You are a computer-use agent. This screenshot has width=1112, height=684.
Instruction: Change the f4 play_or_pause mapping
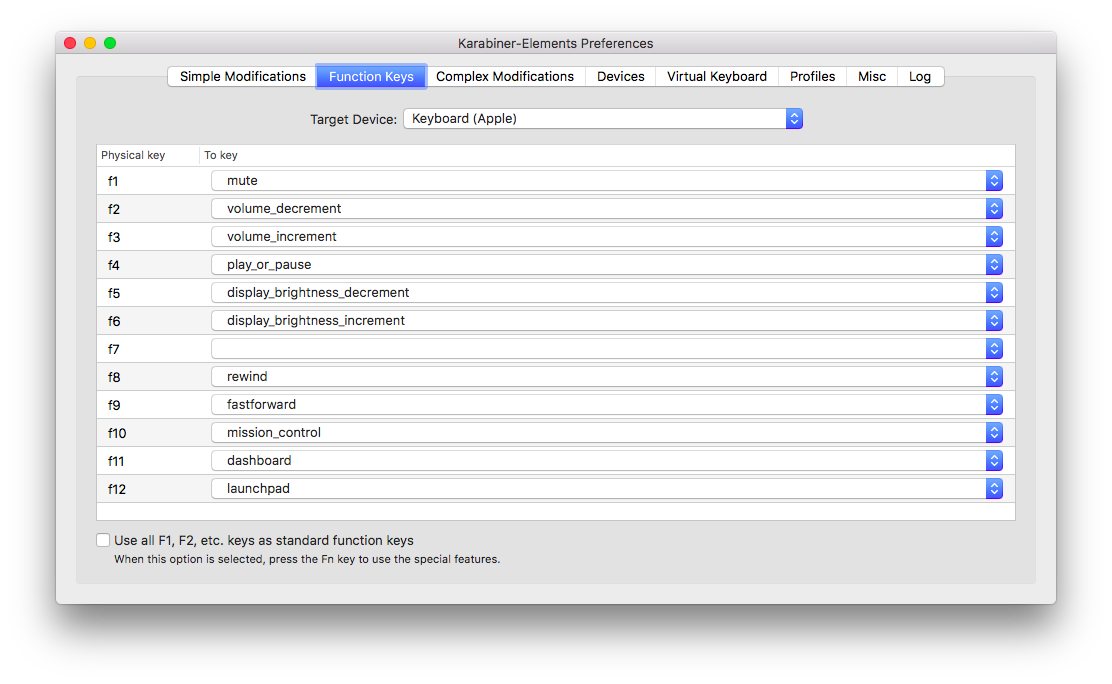[x=607, y=265]
